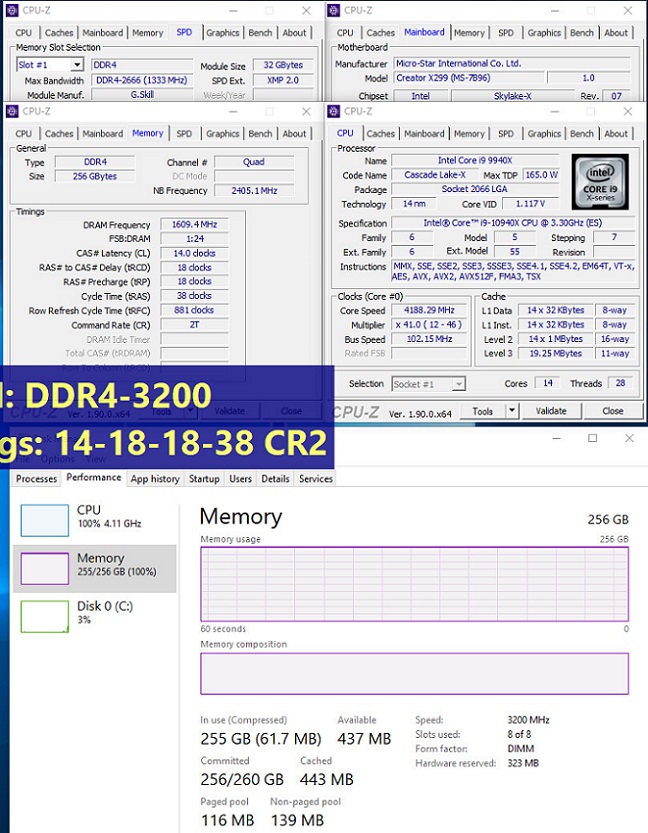Open the App history tab
The image size is (648, 833).
point(155,479)
